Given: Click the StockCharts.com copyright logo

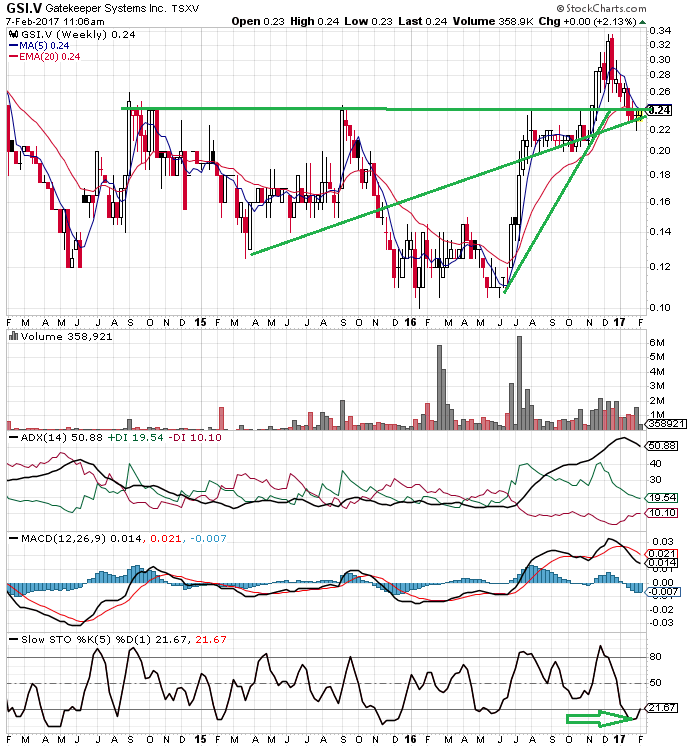Looking at the screenshot, I should coord(601,8).
